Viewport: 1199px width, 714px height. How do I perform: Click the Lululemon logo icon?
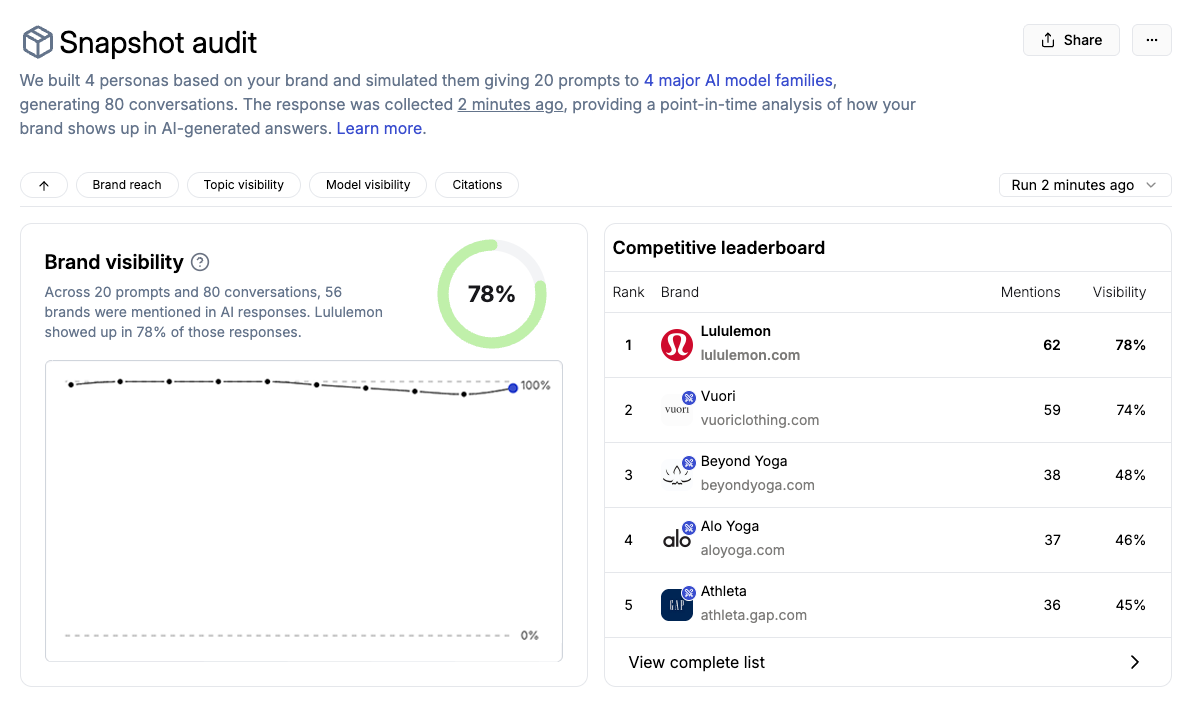pos(677,345)
